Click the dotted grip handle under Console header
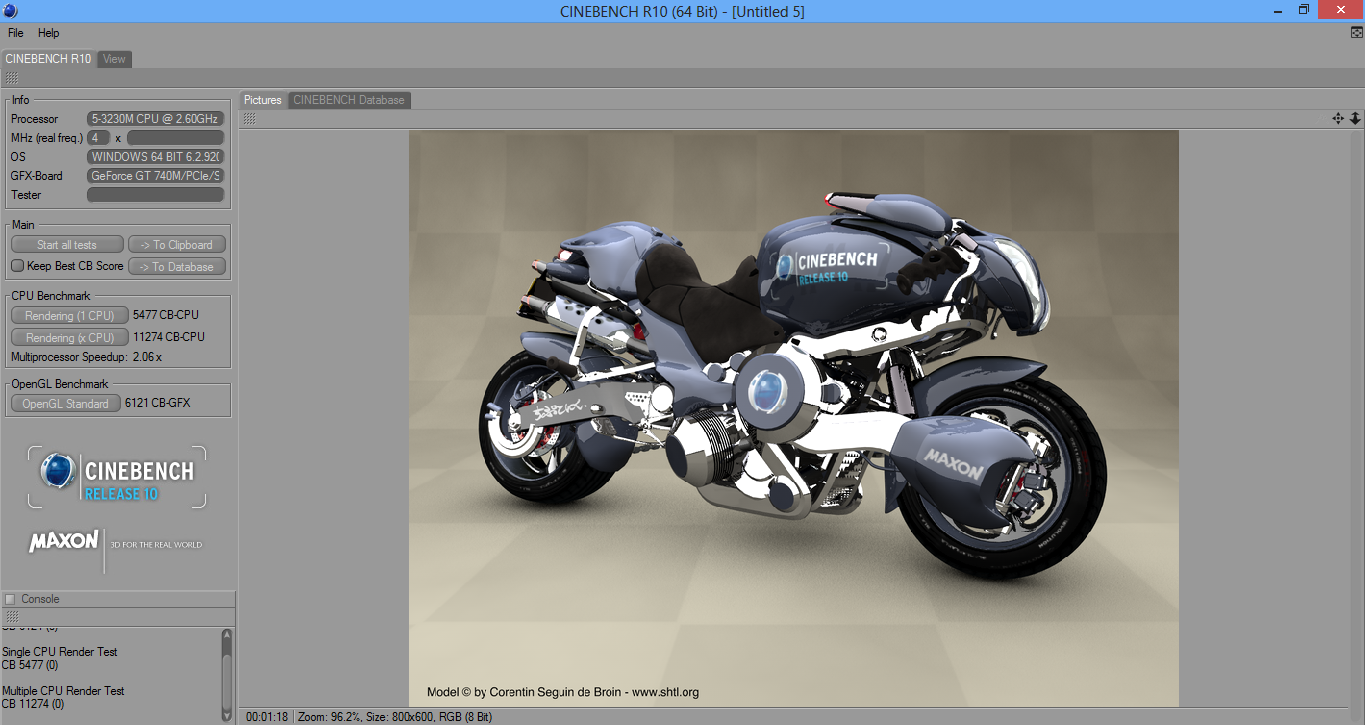1365x725 pixels. (x=11, y=616)
